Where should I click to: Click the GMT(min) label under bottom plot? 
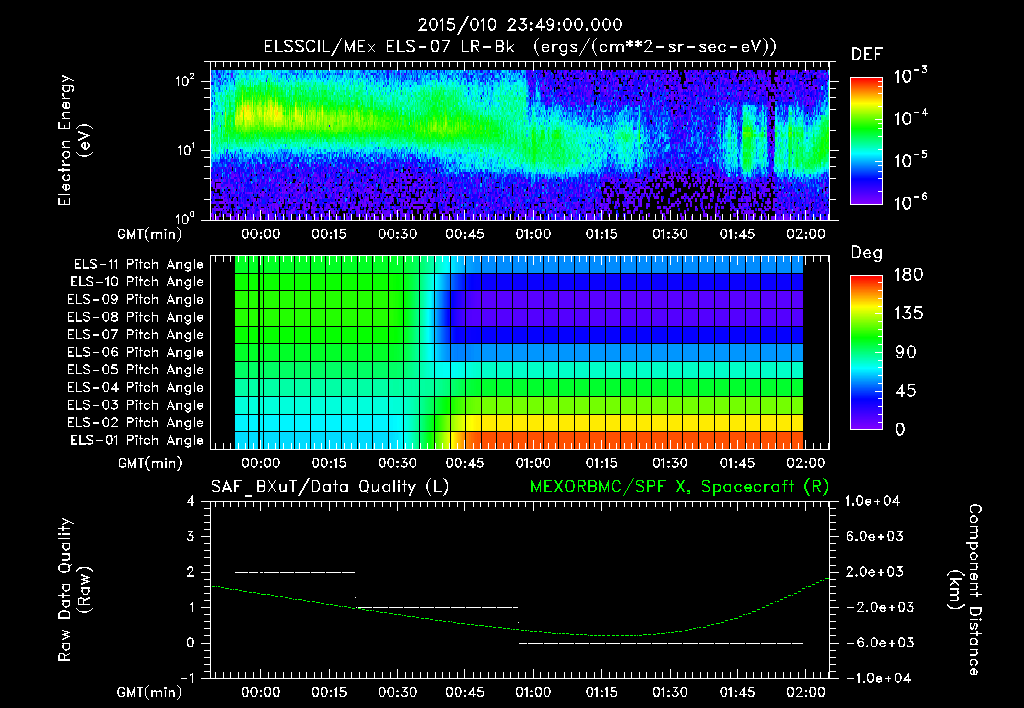150,692
